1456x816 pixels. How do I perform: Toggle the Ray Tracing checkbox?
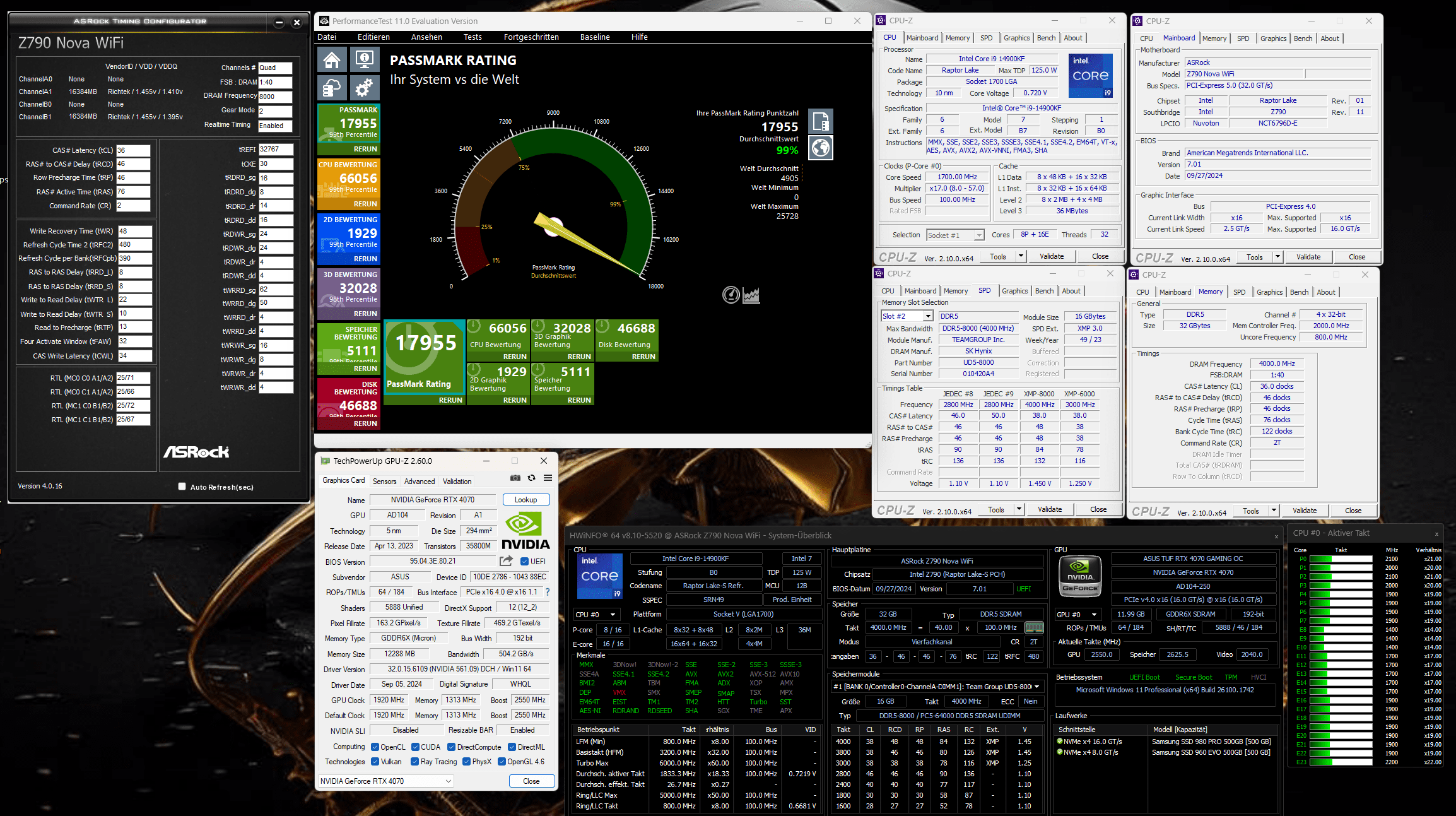coord(415,762)
